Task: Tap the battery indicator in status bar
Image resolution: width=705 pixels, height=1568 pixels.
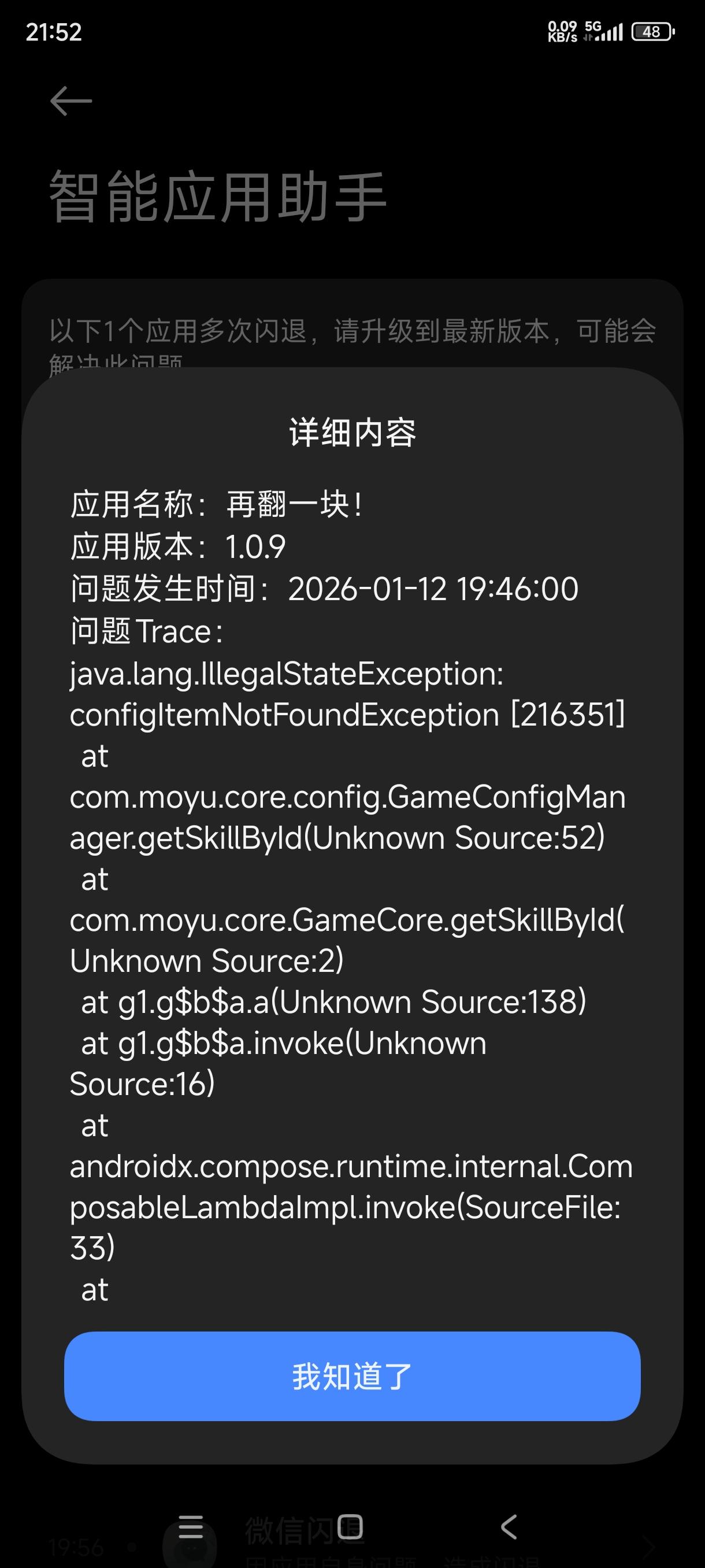Action: coord(652,32)
